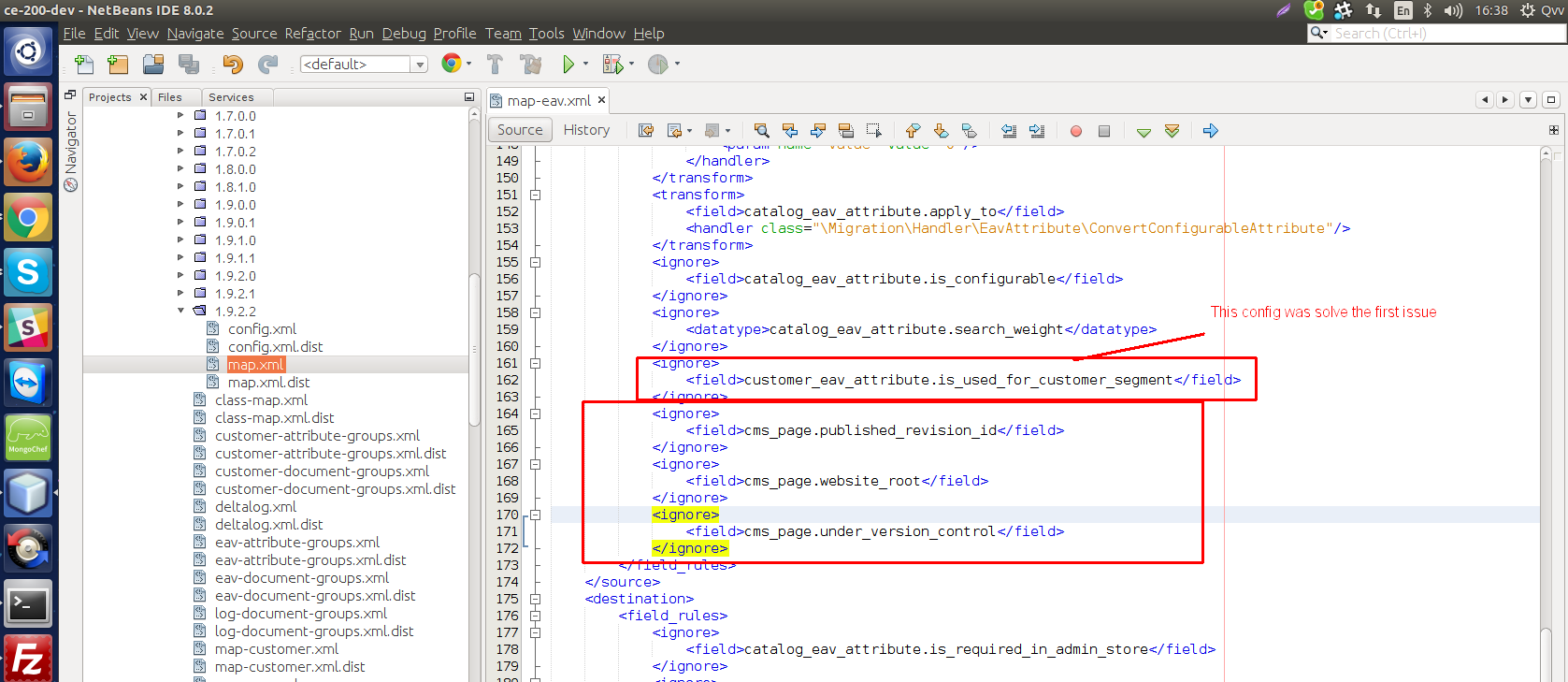Switch to the Projects tab
The image size is (1568, 682).
coord(110,97)
